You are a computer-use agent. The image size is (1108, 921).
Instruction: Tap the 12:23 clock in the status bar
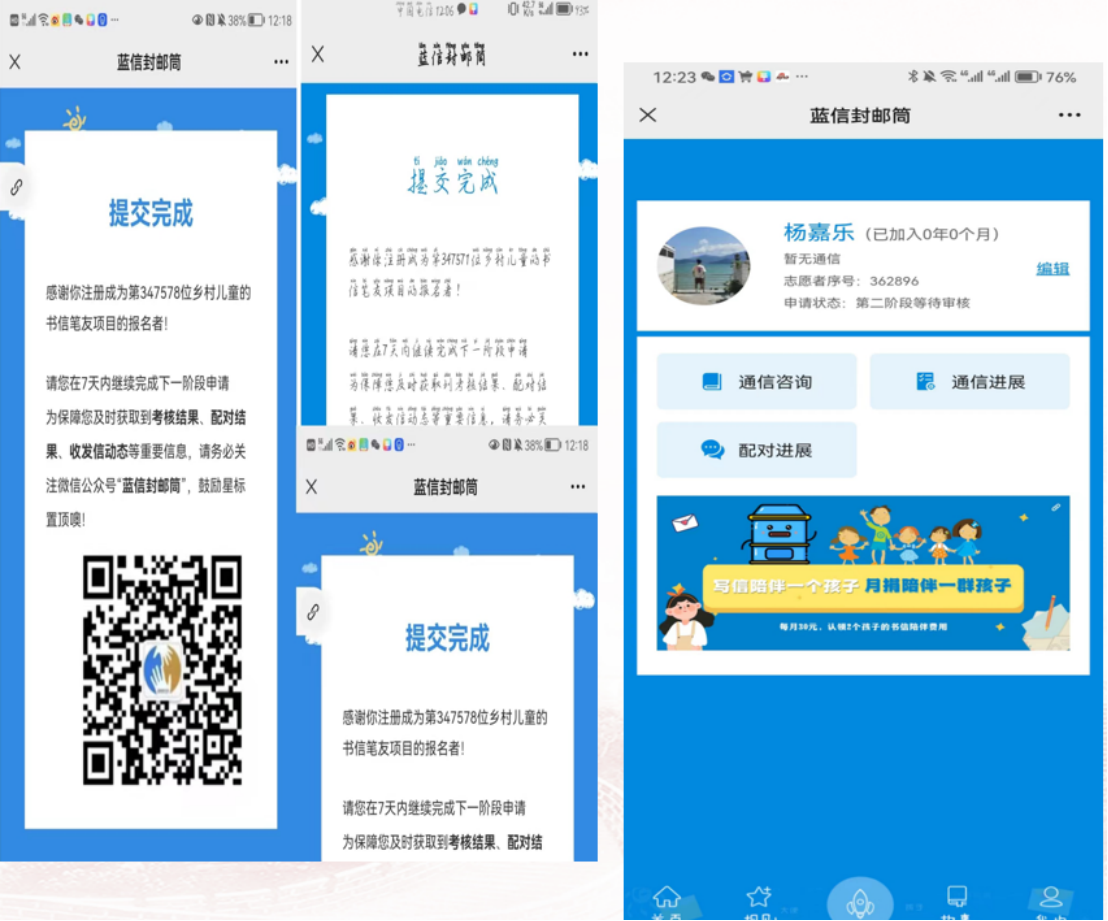click(x=674, y=77)
